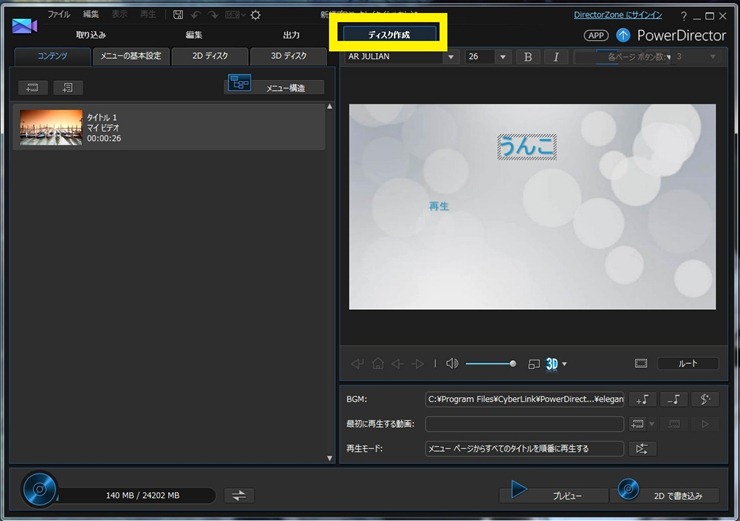Click the プレビュー button

click(x=553, y=492)
